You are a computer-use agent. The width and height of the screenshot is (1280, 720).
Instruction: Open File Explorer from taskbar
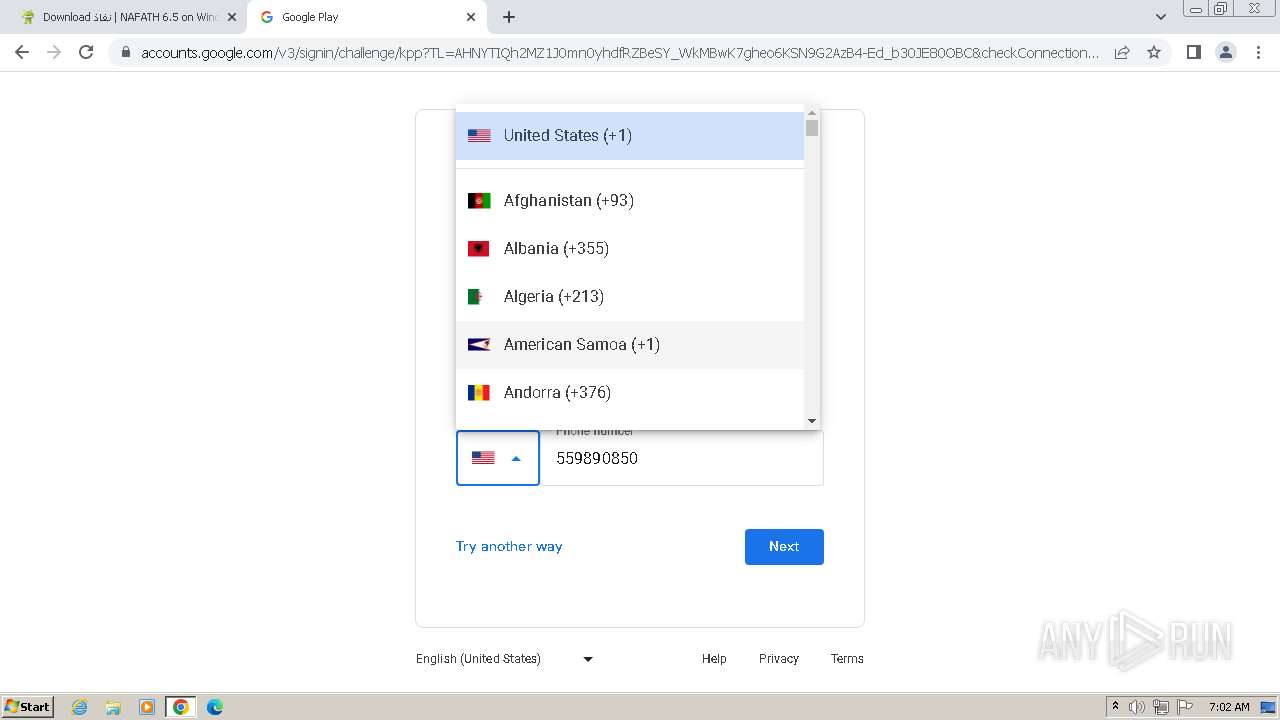tap(113, 707)
